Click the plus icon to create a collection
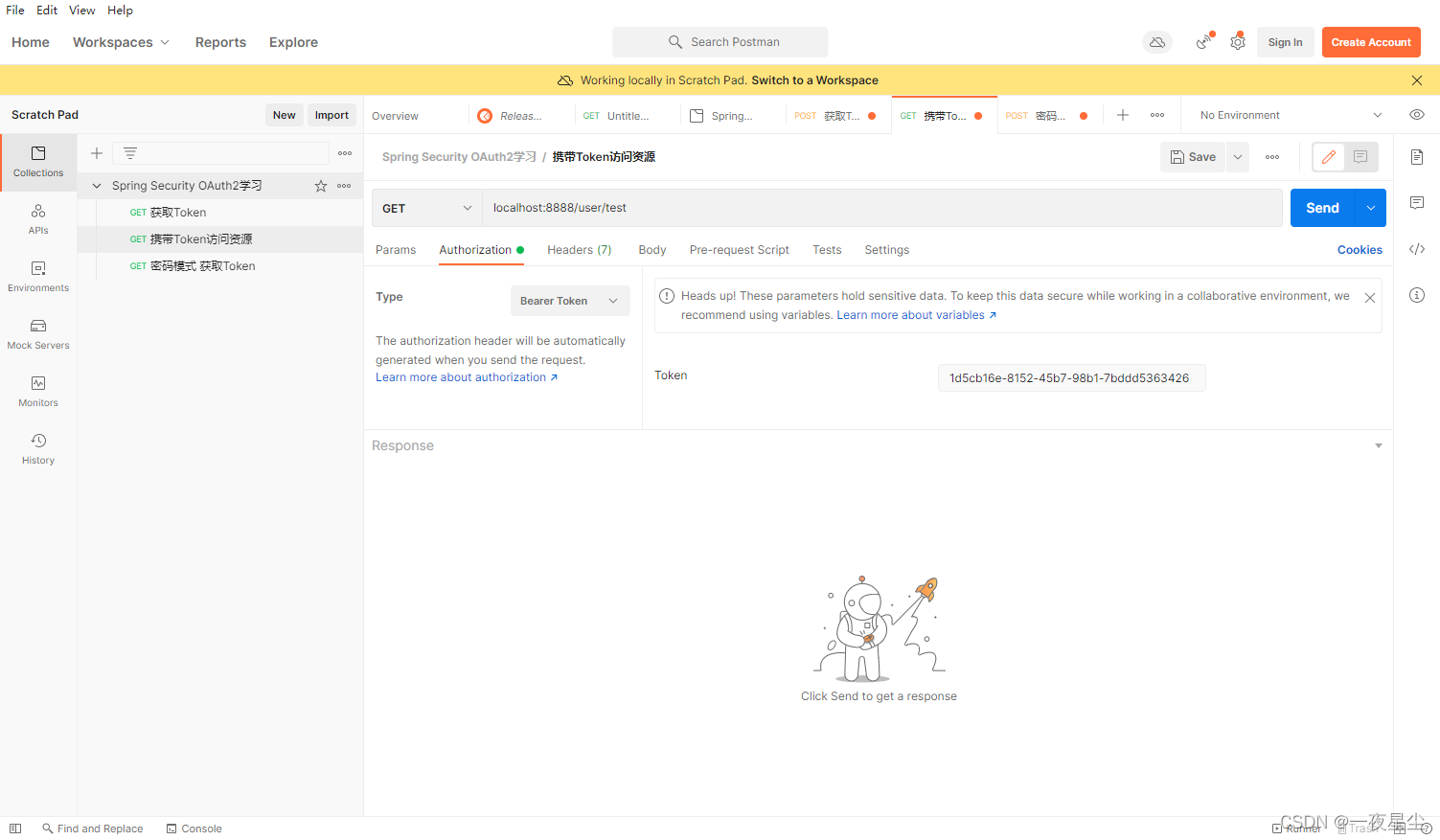 coord(97,153)
